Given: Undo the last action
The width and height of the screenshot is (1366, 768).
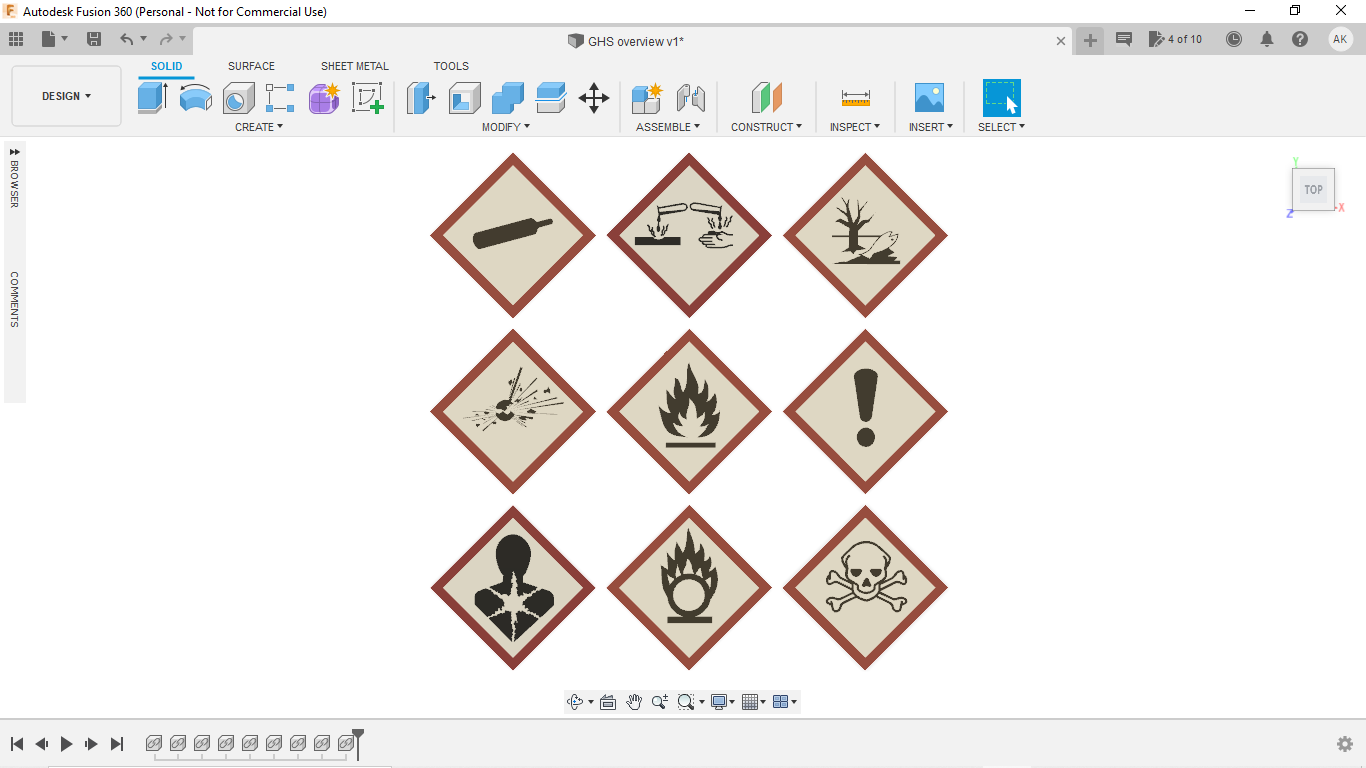Looking at the screenshot, I should [126, 39].
